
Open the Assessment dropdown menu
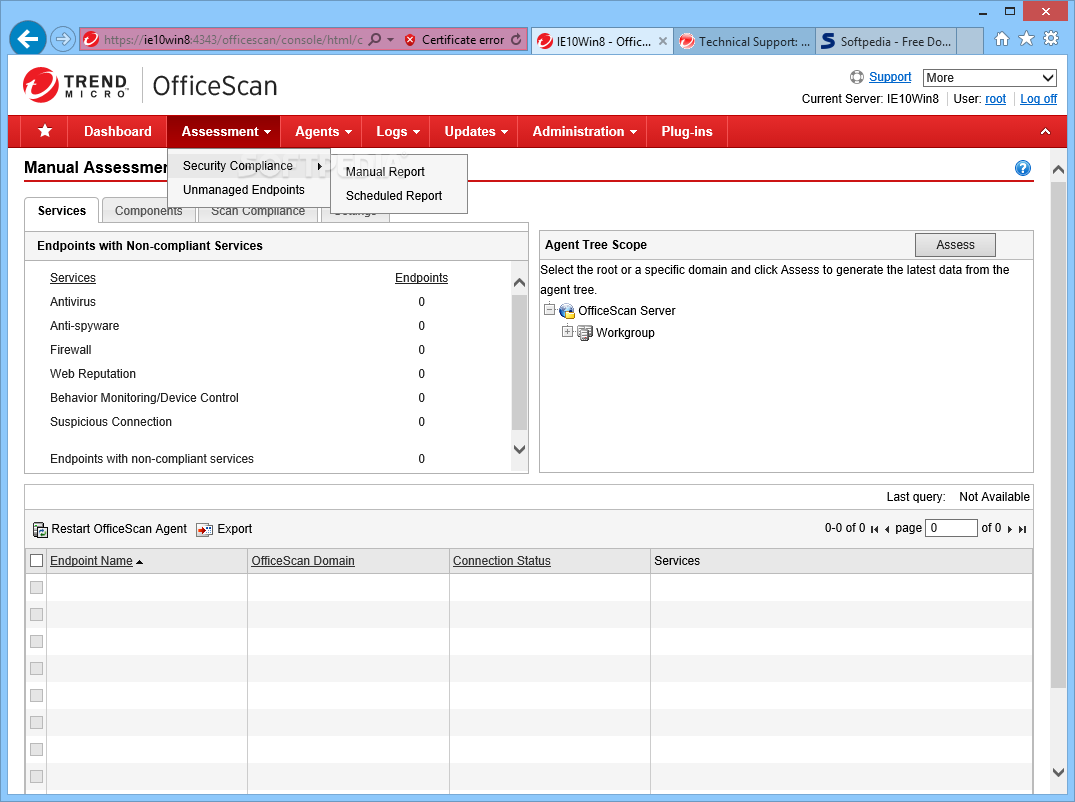pos(224,132)
